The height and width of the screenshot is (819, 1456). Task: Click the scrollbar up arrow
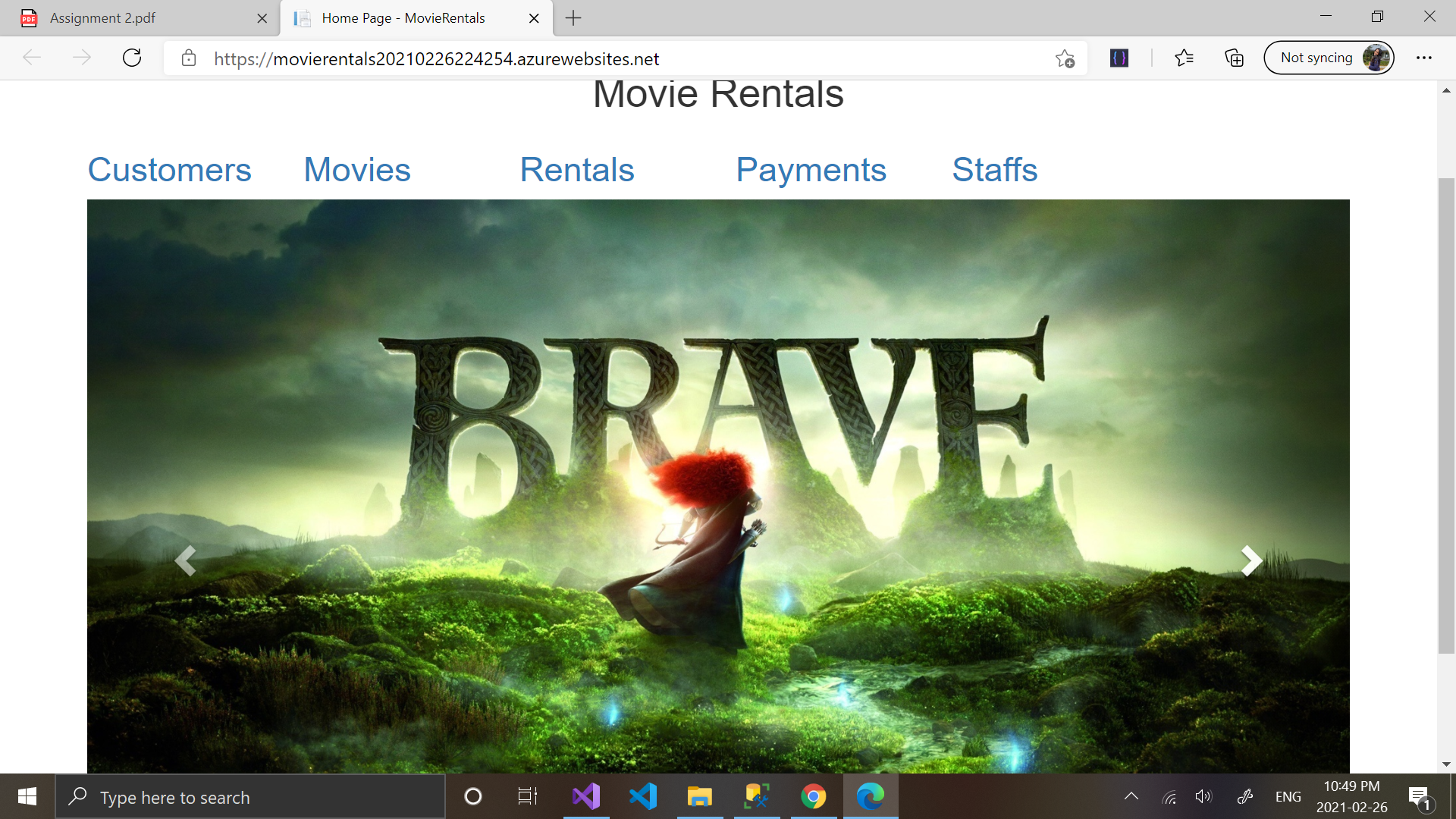[1446, 90]
